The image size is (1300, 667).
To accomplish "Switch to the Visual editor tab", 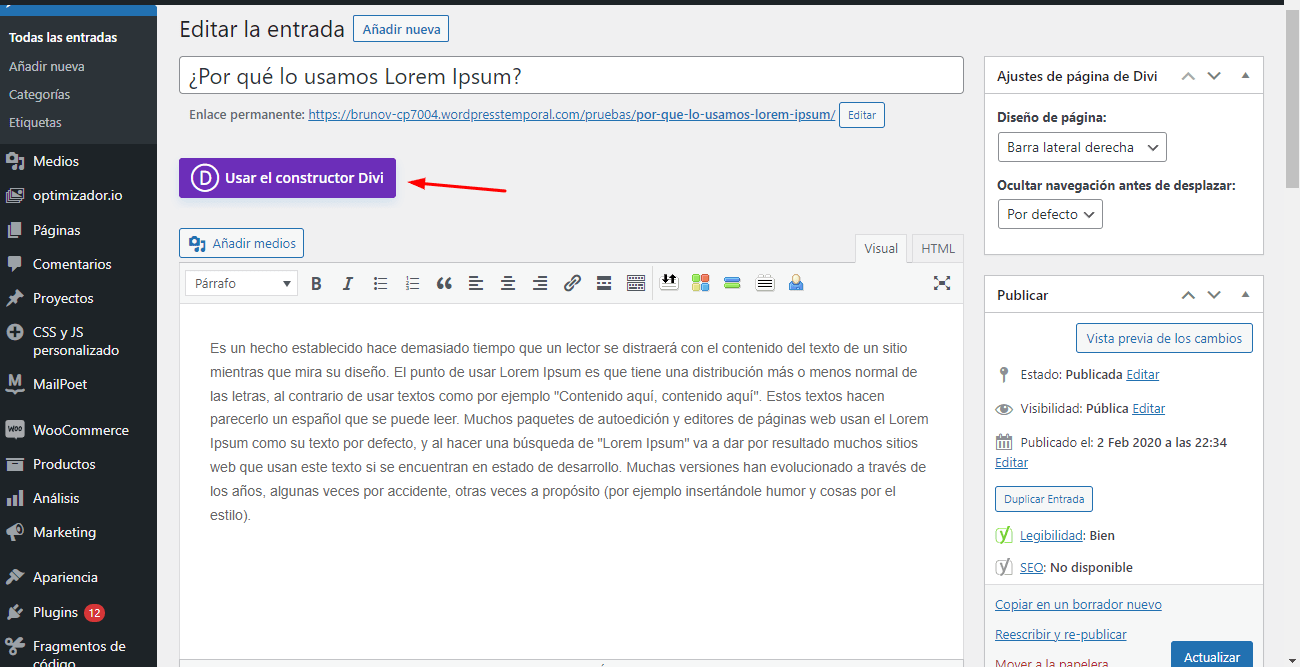I will click(881, 248).
